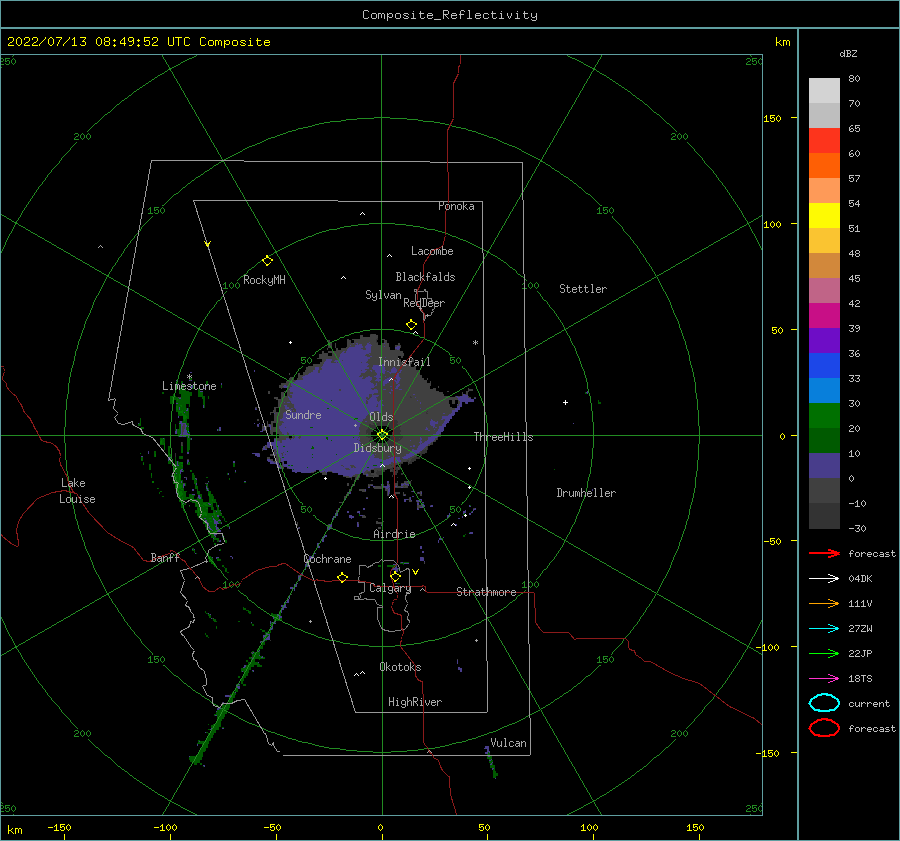
Task: Select the bright yellow 54-51 dBZ swatch
Action: (824, 216)
